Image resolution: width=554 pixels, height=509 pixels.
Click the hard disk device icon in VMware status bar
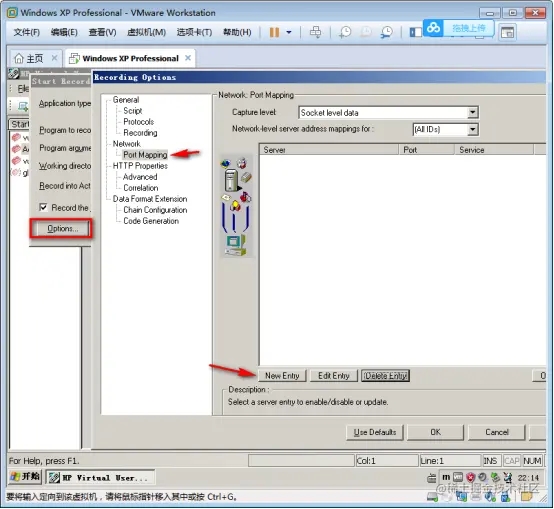433,497
